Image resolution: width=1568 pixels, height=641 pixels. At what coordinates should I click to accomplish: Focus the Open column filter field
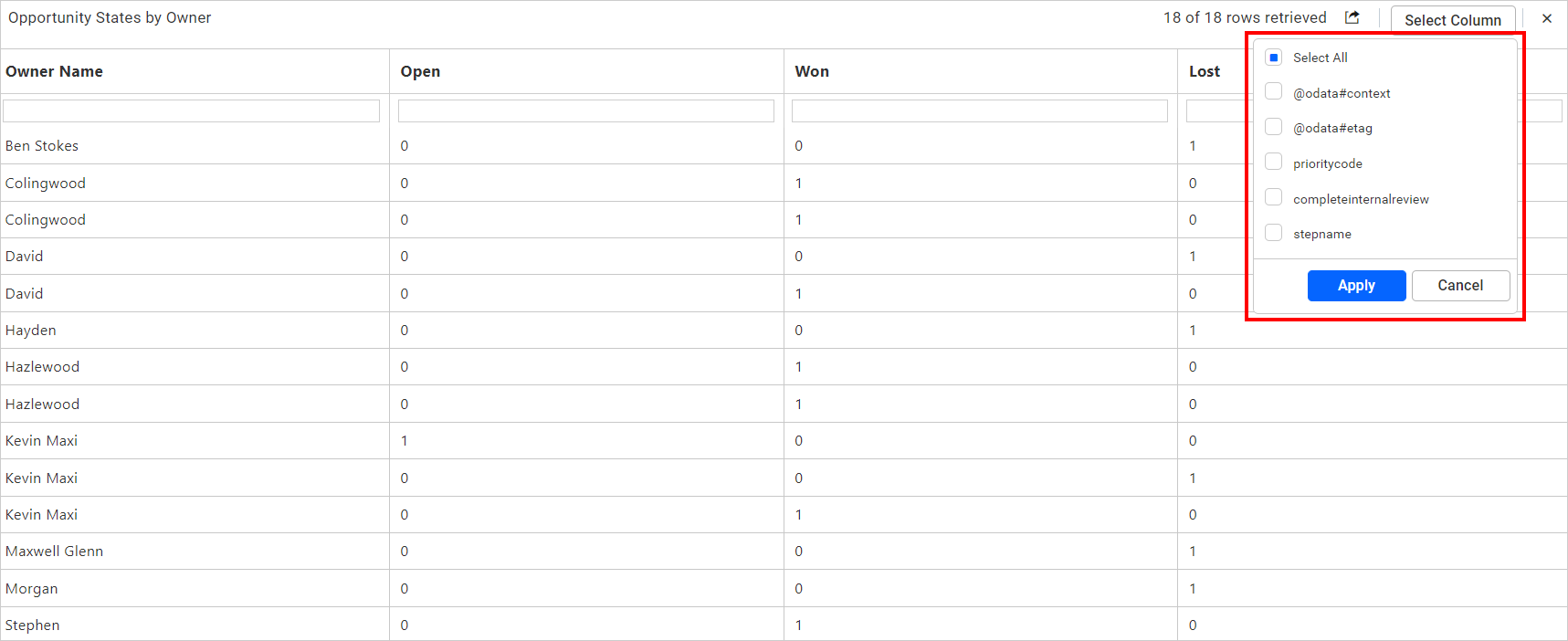585,110
